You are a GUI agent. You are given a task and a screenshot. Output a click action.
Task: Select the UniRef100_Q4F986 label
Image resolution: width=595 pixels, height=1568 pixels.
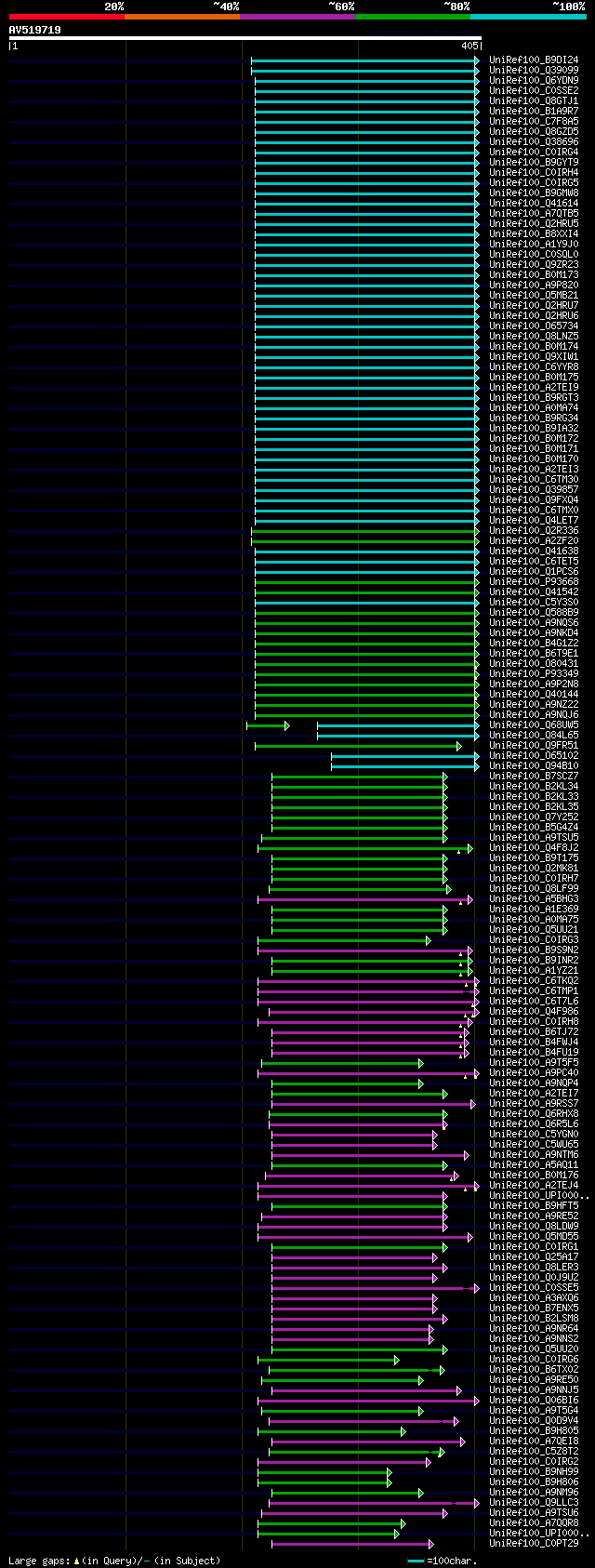click(534, 1011)
